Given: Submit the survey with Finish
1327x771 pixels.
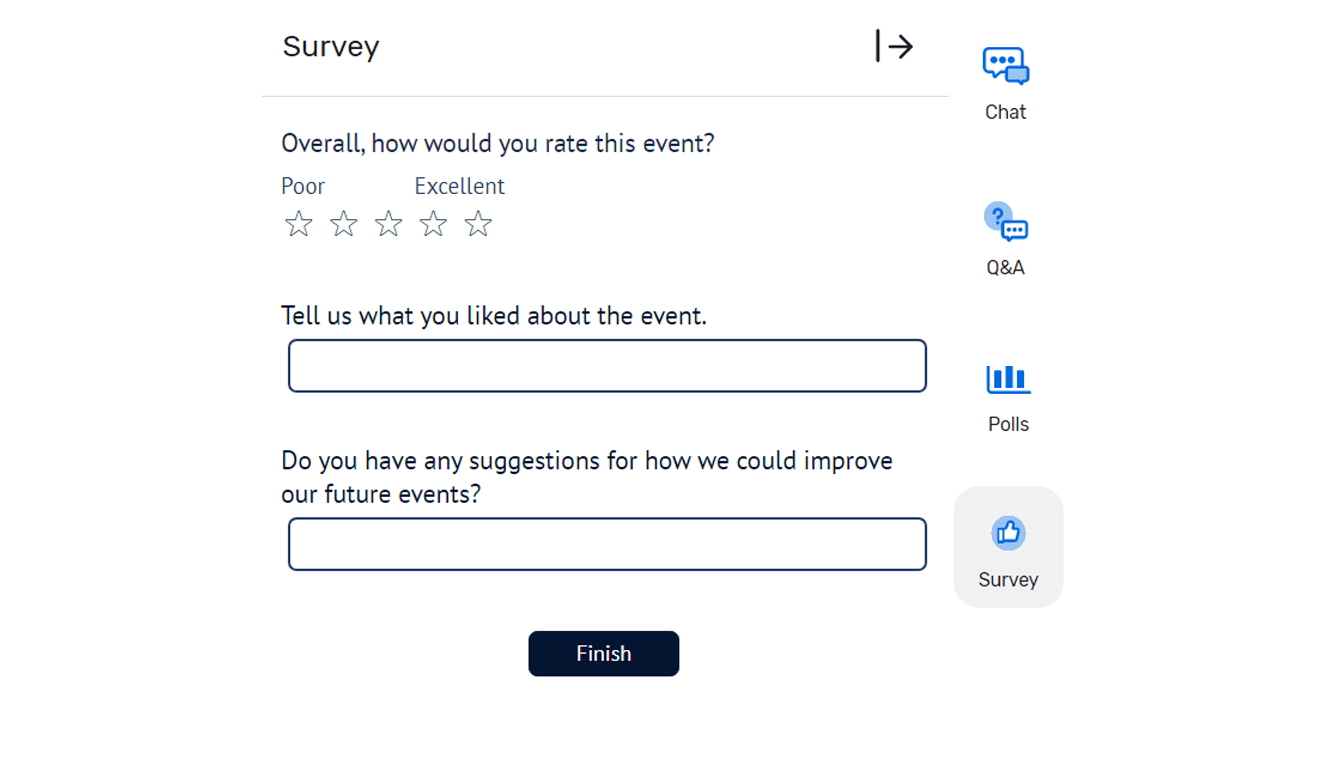Looking at the screenshot, I should tap(603, 653).
